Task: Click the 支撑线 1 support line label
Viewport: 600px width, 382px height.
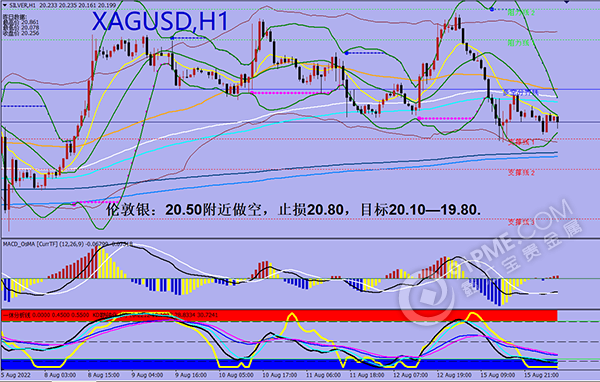Action: tap(521, 142)
